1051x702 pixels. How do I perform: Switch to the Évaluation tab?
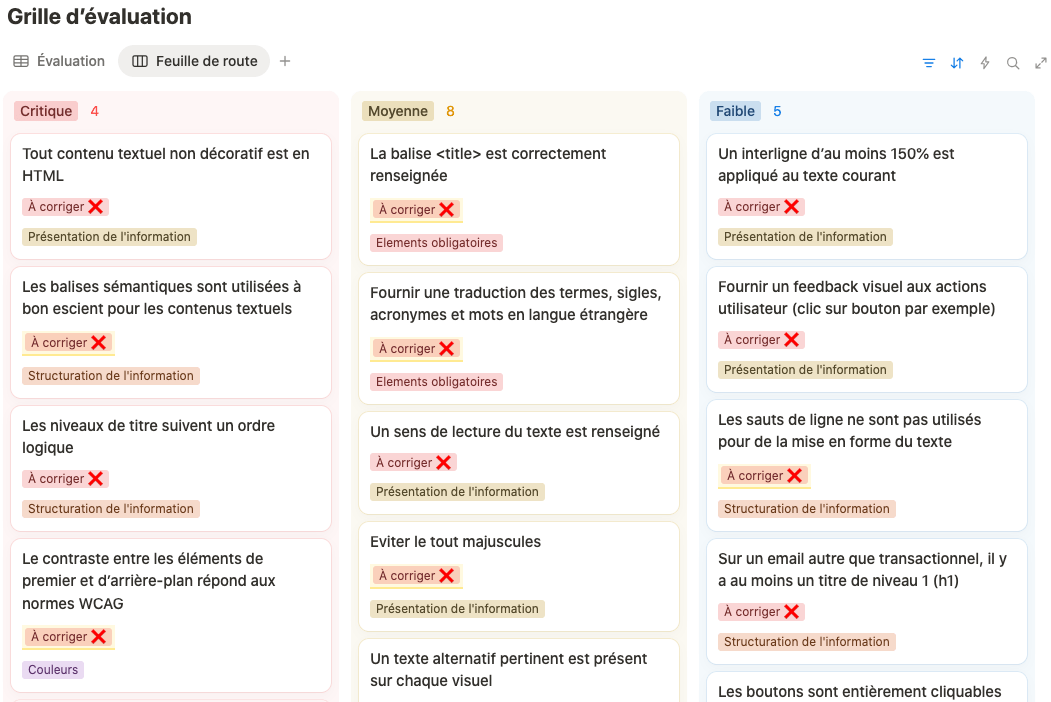tap(59, 61)
